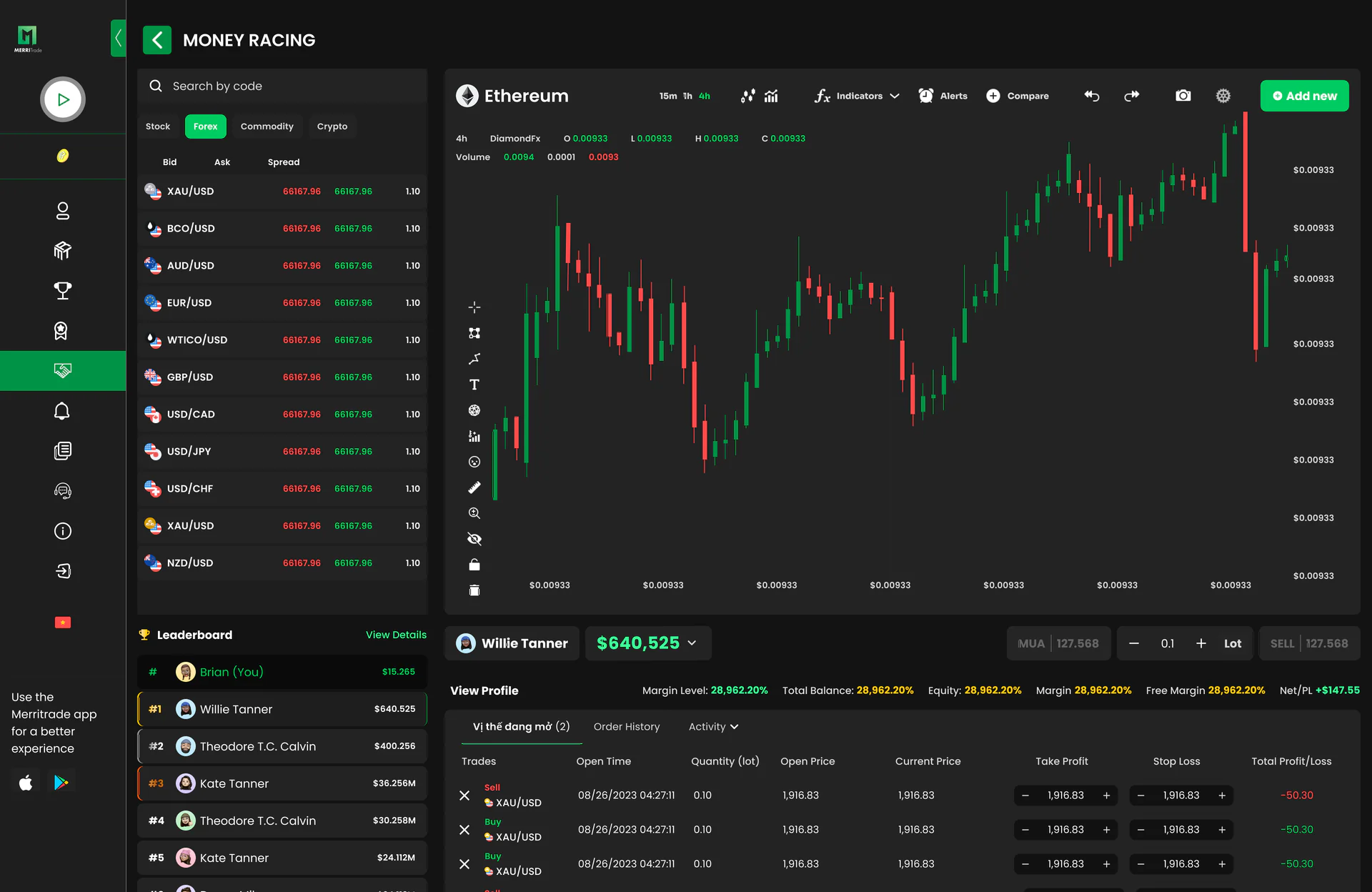
Task: Open the notifications bell sidebar icon
Action: point(62,411)
